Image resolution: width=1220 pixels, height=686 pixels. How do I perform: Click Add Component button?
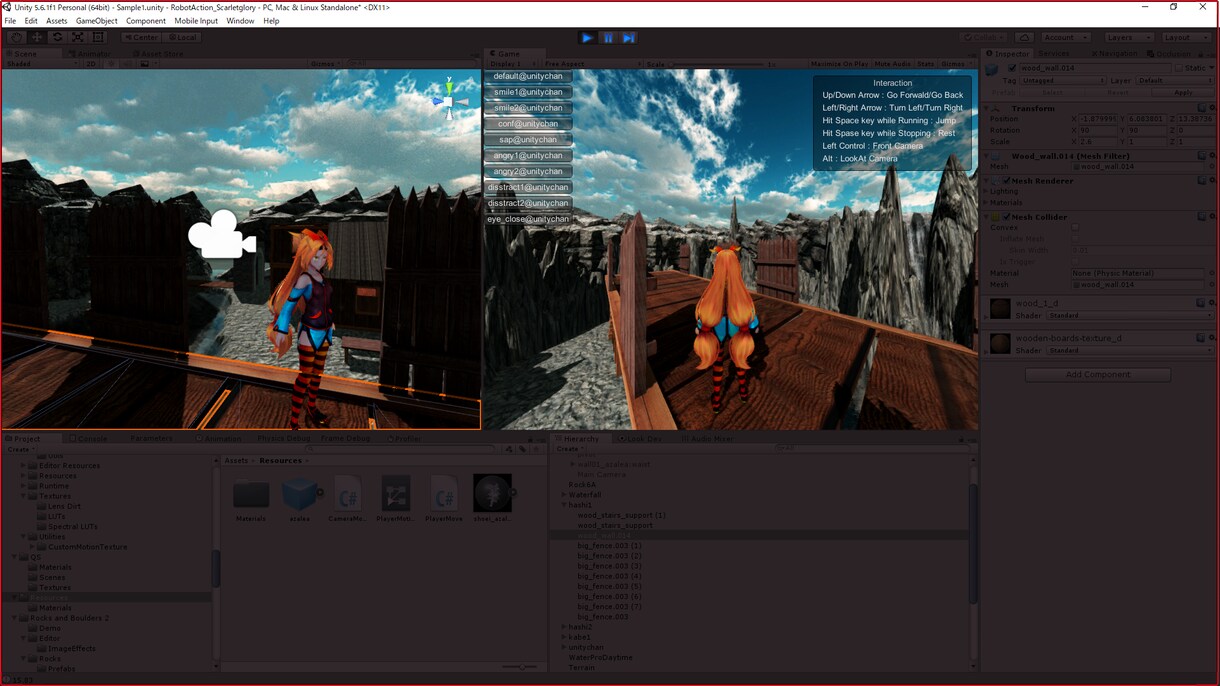1097,375
